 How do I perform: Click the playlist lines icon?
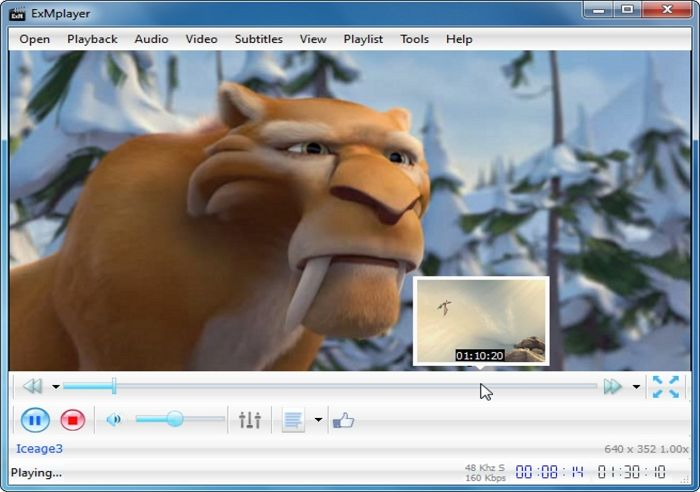click(x=293, y=420)
